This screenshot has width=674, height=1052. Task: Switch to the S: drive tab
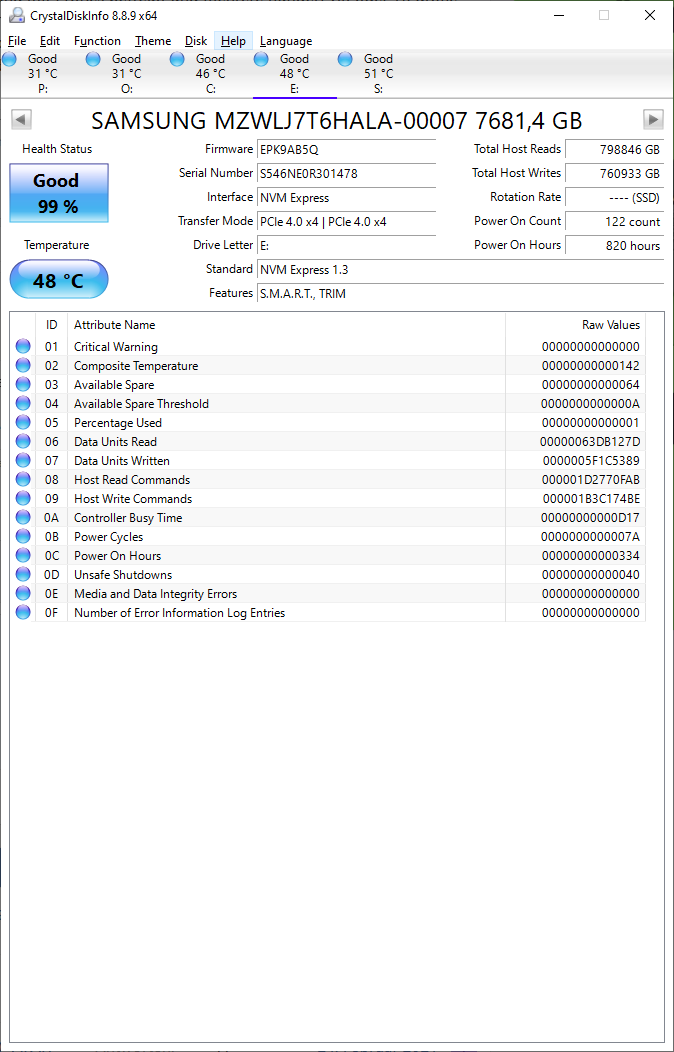click(378, 74)
